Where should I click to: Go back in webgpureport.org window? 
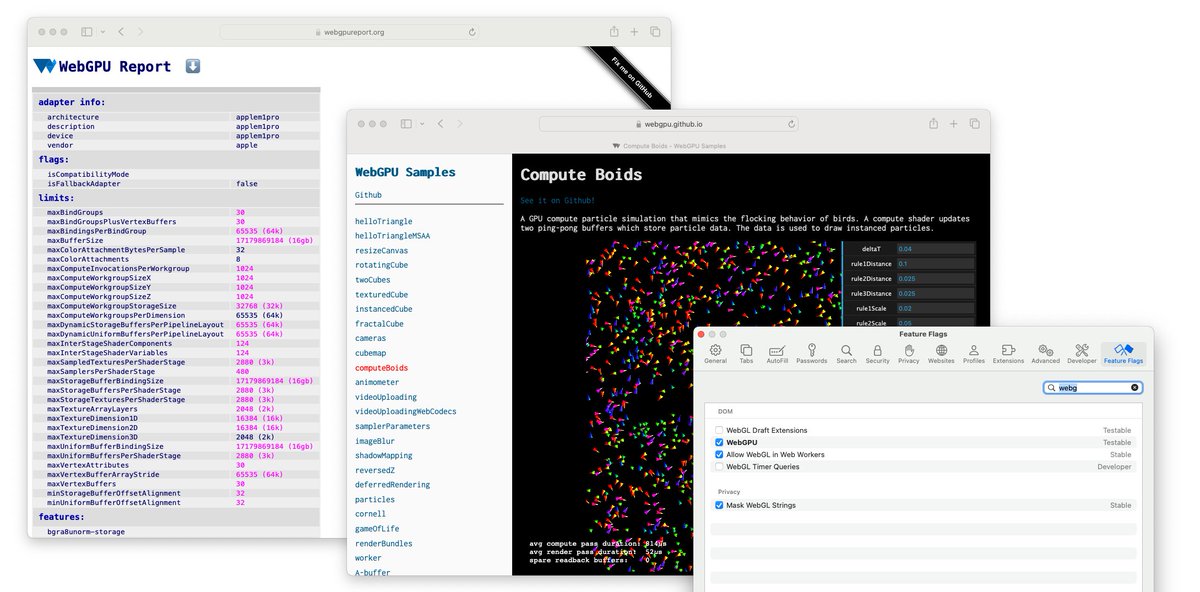click(x=122, y=32)
